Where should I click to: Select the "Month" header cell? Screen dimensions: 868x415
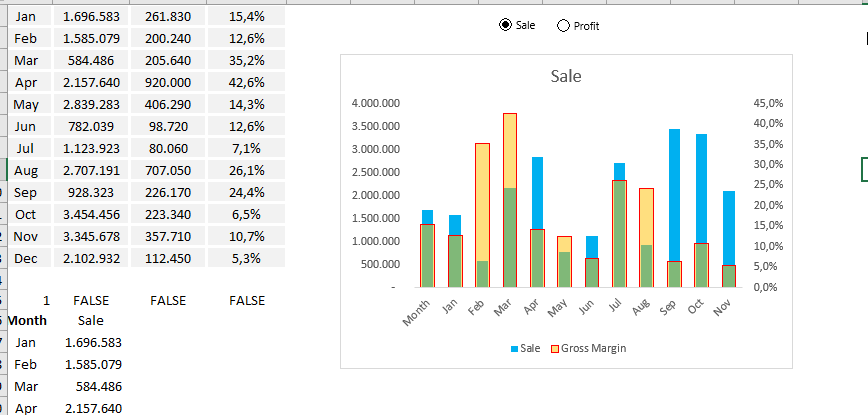point(26,321)
